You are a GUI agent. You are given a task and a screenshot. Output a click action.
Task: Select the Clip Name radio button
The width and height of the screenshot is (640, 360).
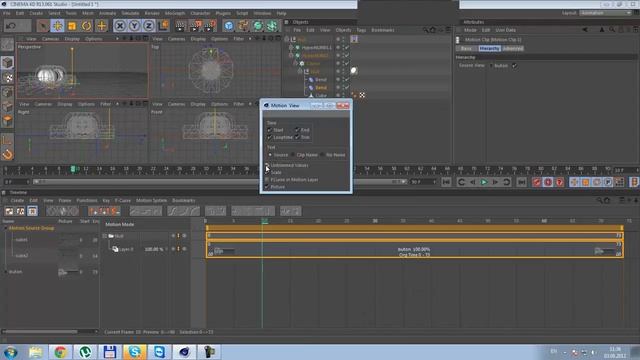point(293,155)
